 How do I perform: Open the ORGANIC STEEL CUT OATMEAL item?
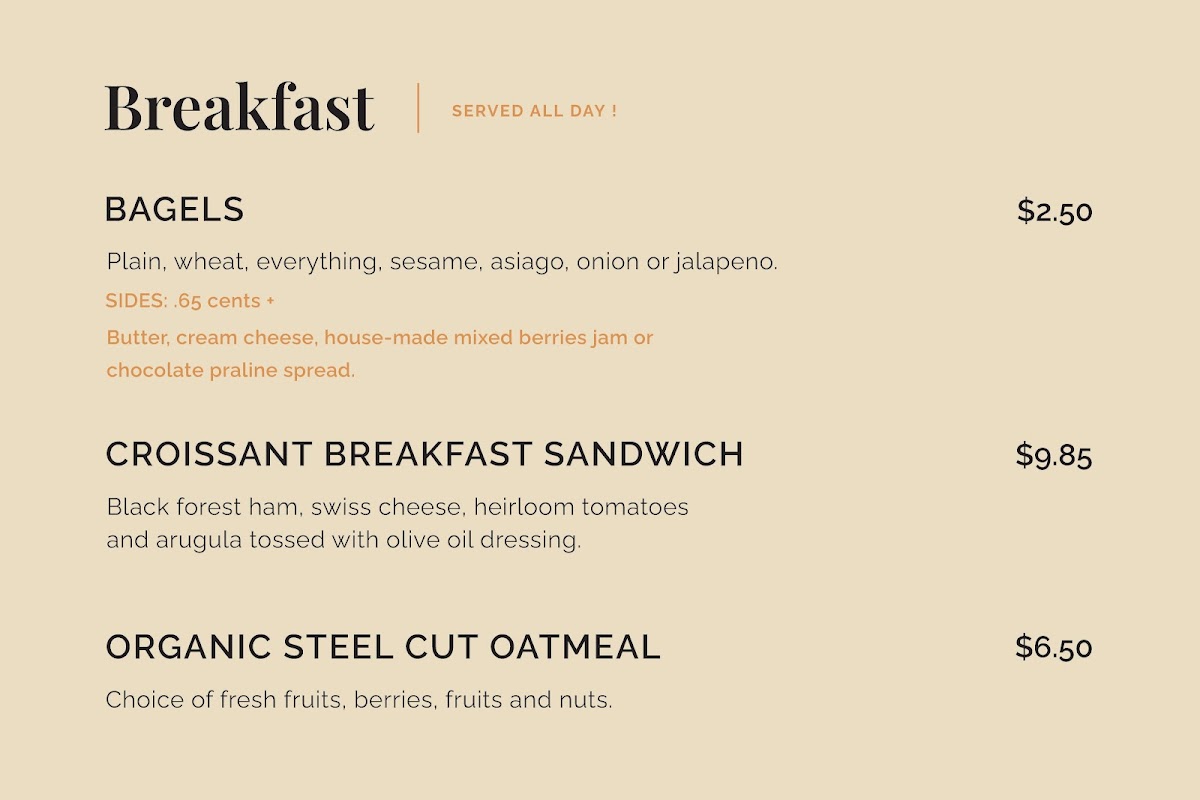pyautogui.click(x=383, y=647)
